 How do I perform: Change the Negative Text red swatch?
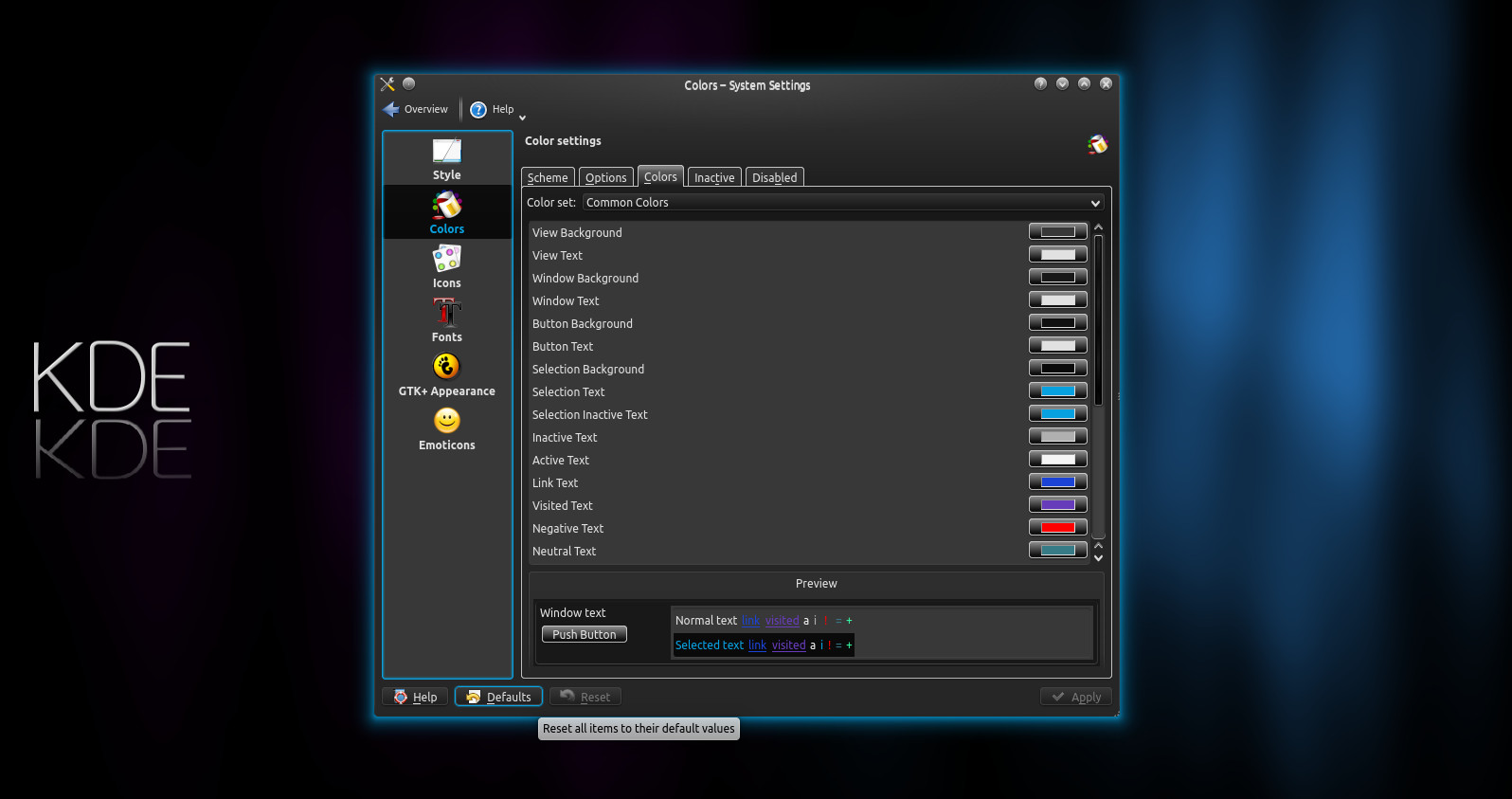point(1057,527)
